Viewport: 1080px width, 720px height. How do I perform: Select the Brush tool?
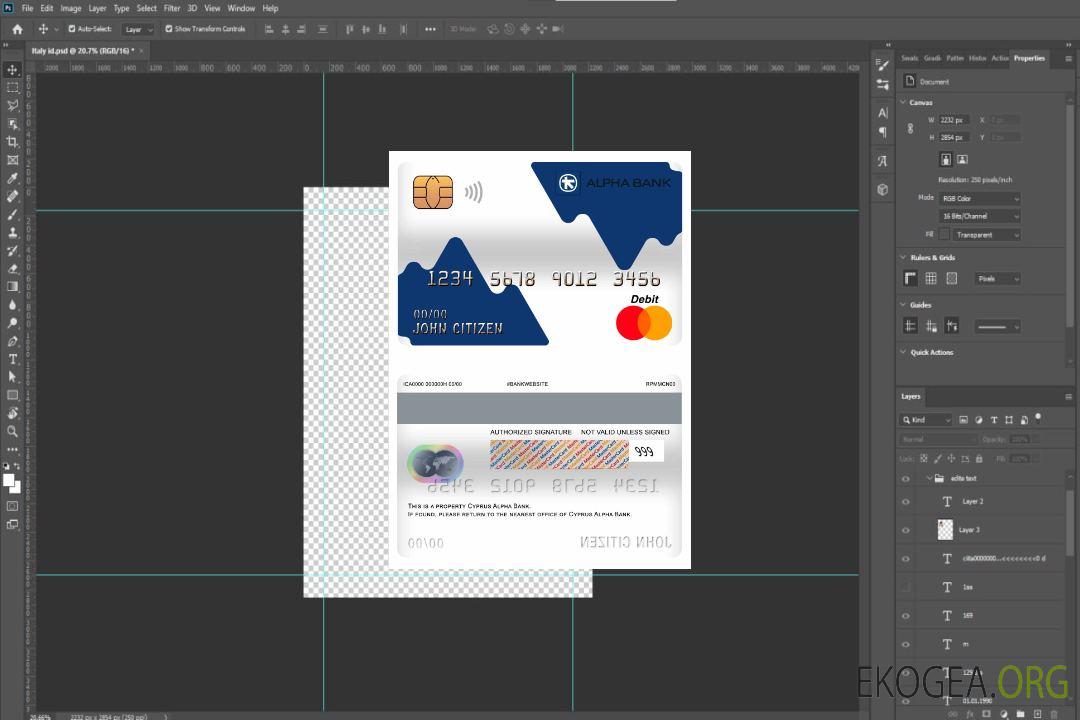pyautogui.click(x=12, y=214)
